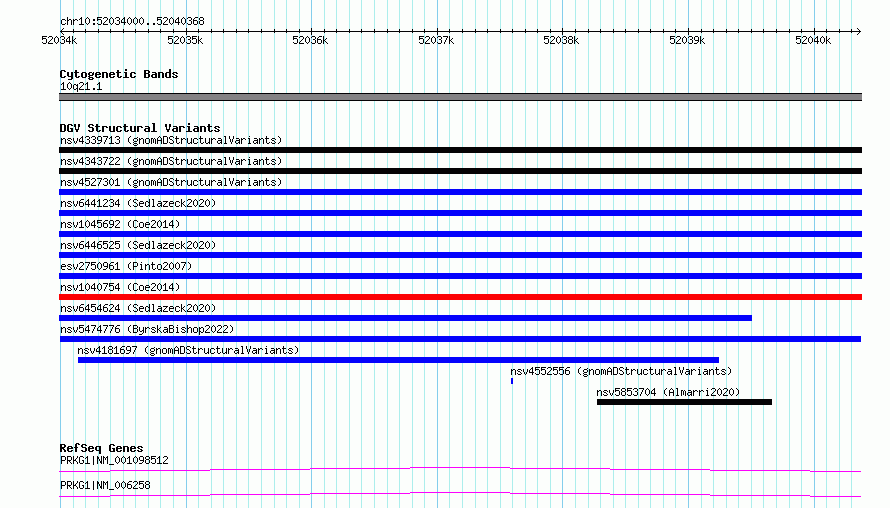890x508 pixels.
Task: Click the nsv1045692 (Coe2014) label
Action: pos(120,224)
